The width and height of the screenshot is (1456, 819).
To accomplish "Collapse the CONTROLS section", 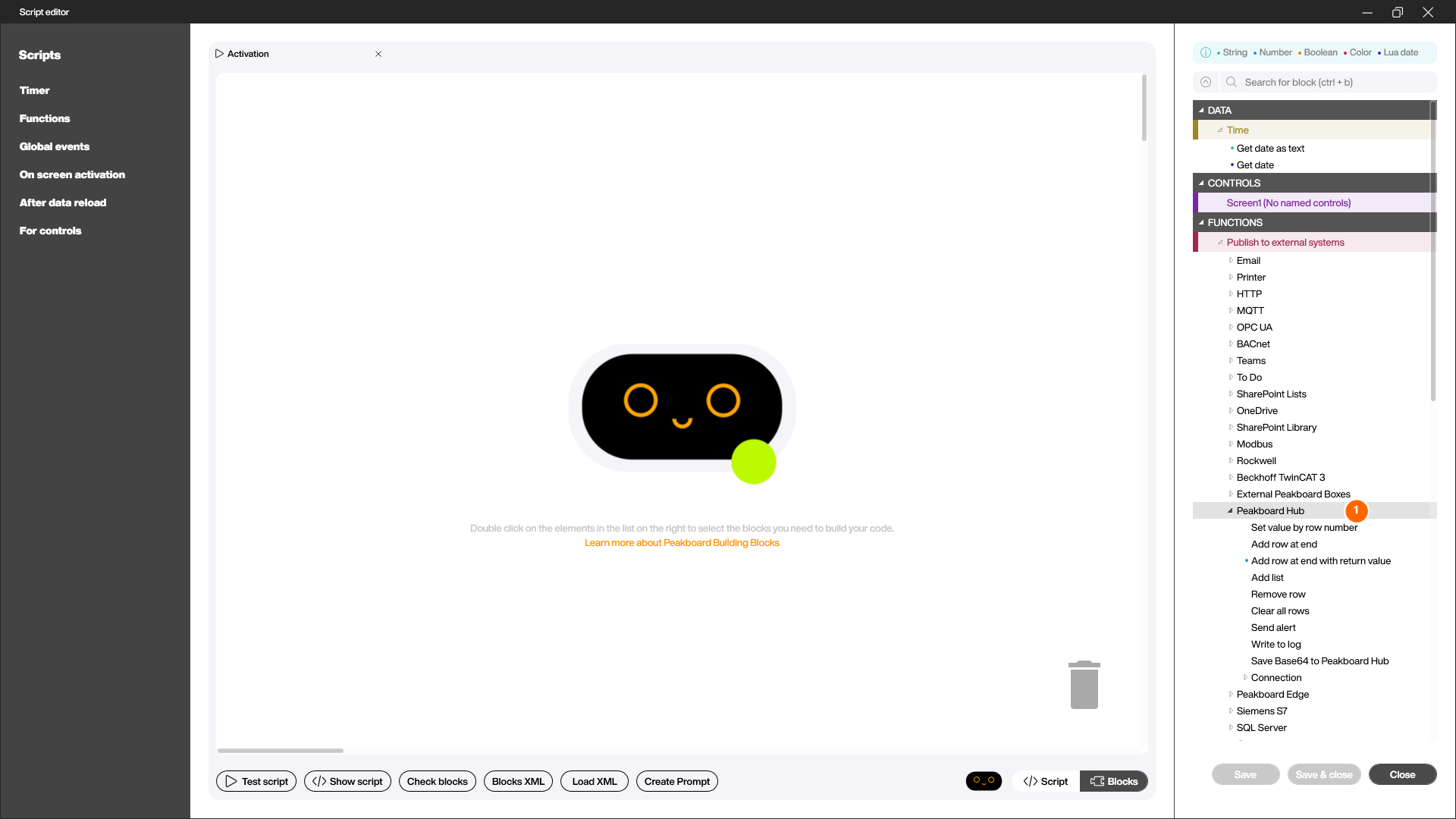I will click(1201, 183).
